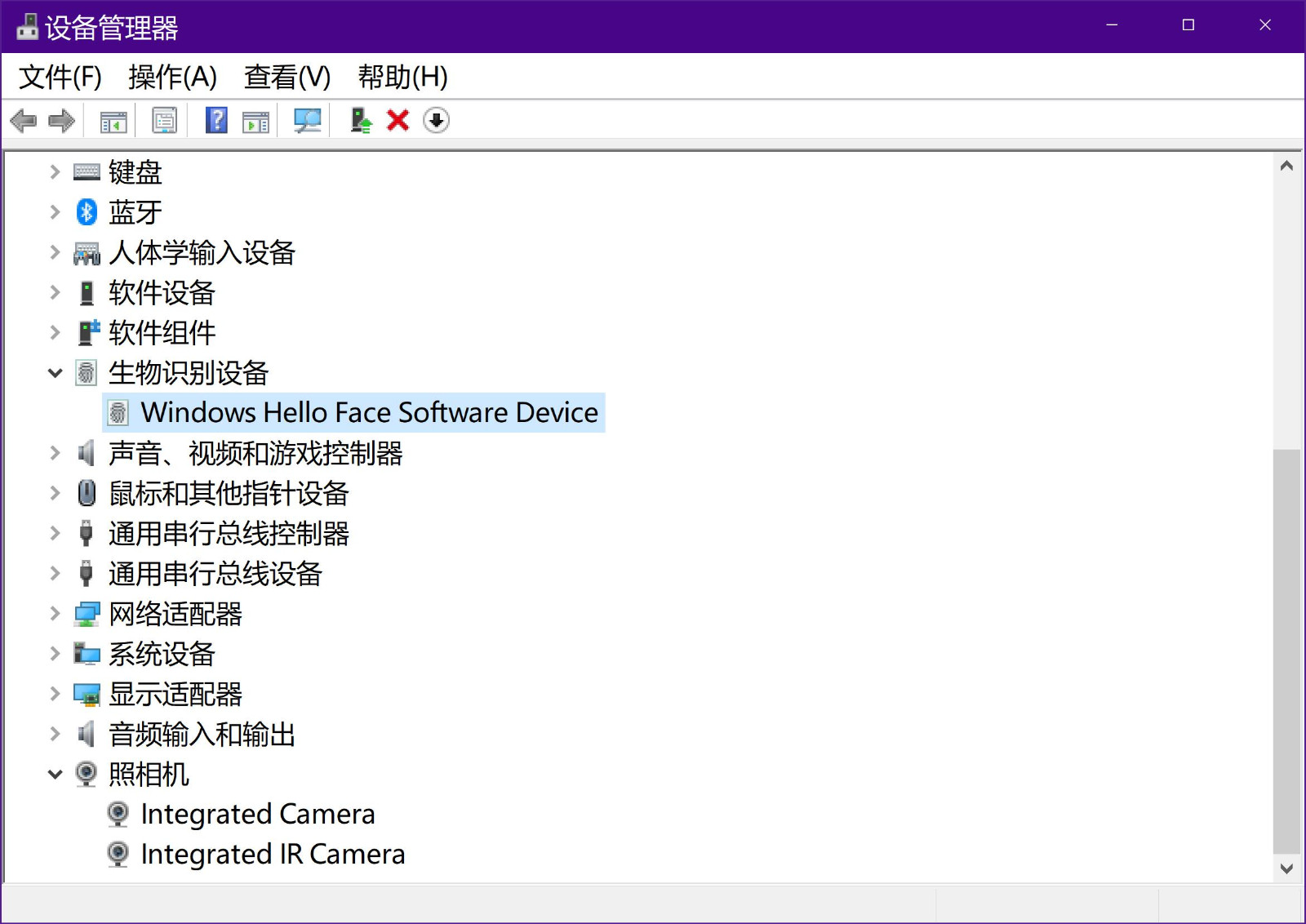Click the network icon beside 网络适配器
The width and height of the screenshot is (1306, 924).
click(x=87, y=614)
